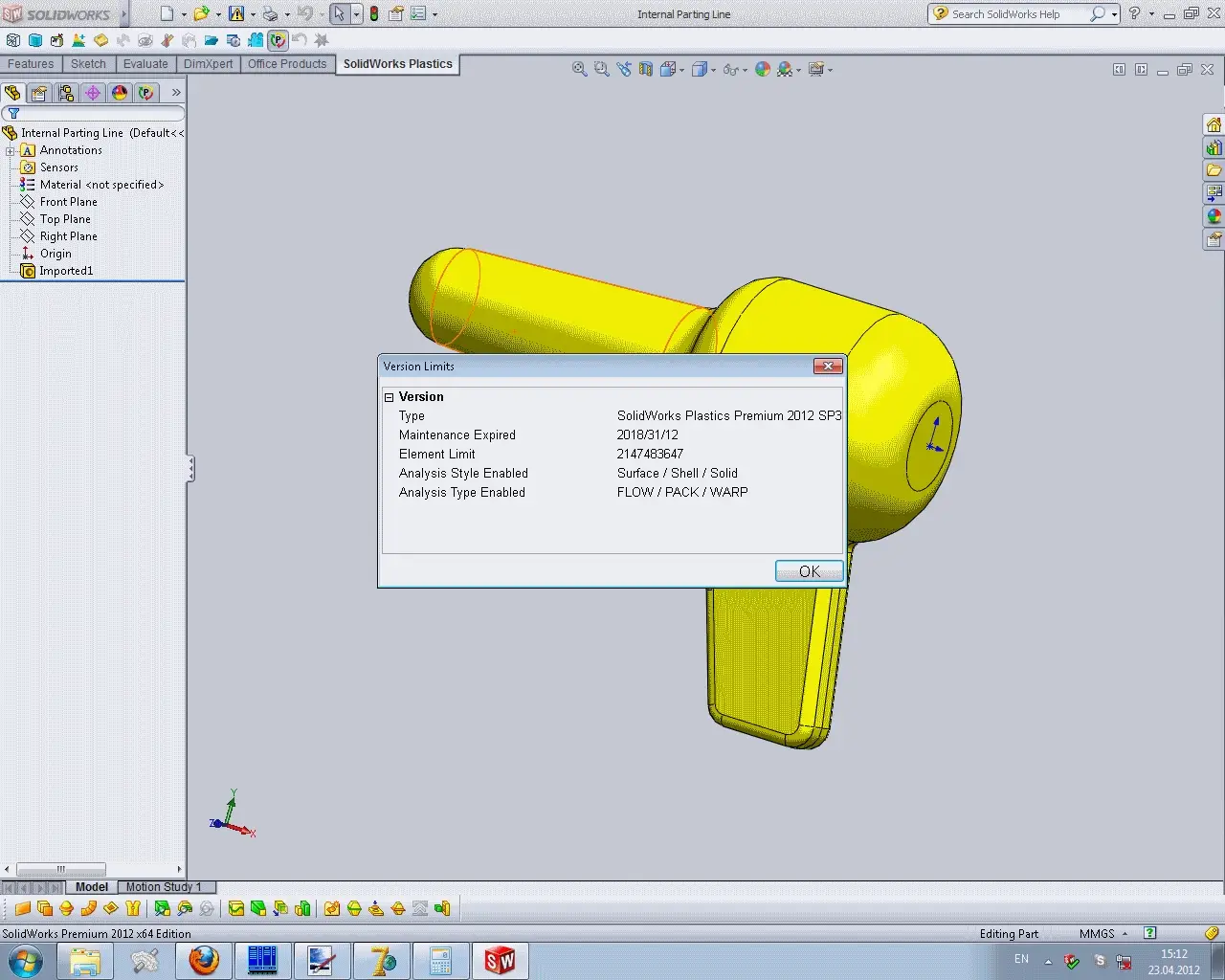The height and width of the screenshot is (980, 1225).
Task: Open the Plastics manager tab icon
Action: 146,93
